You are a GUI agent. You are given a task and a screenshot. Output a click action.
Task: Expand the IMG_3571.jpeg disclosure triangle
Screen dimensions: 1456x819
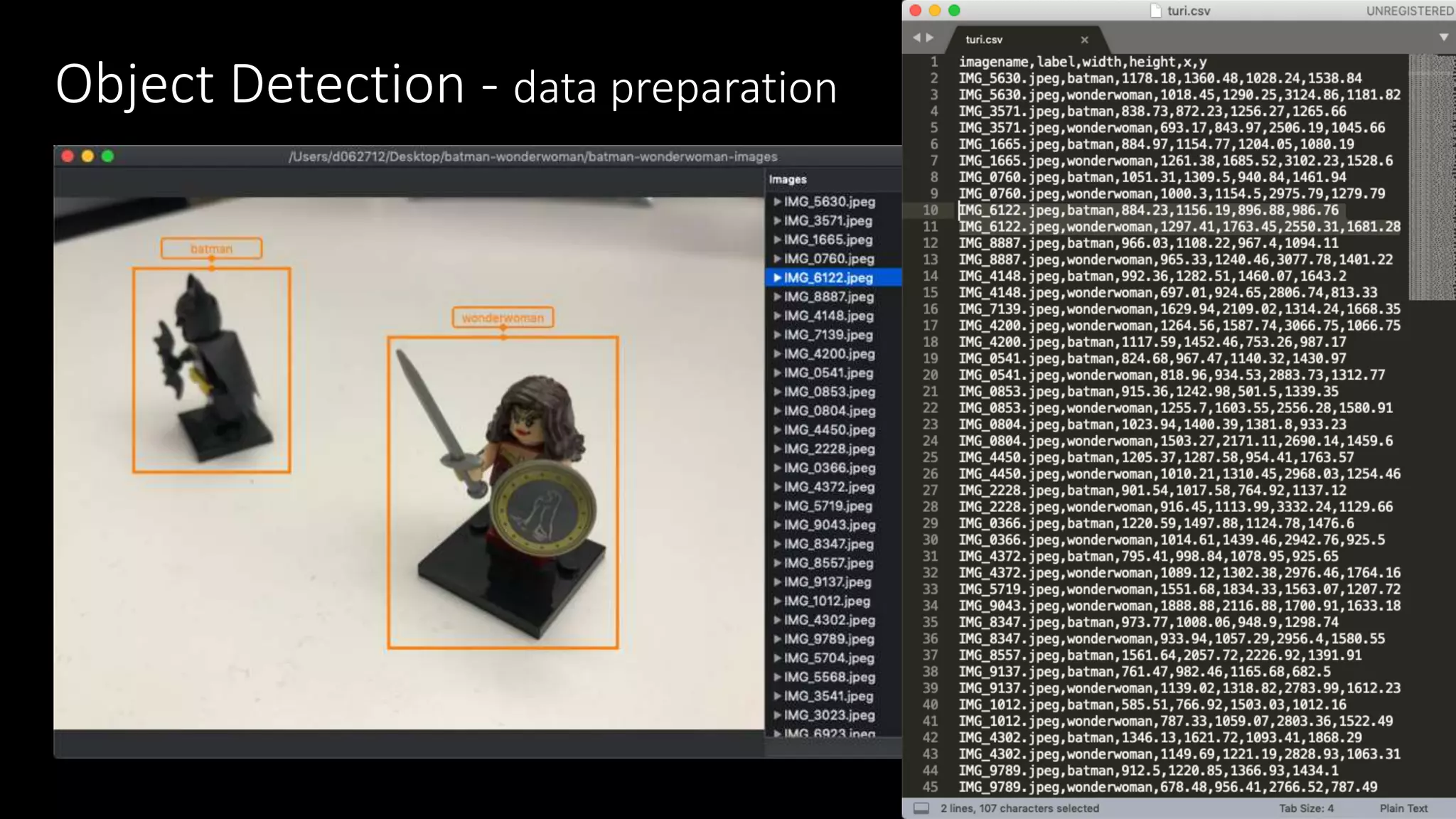[777, 221]
